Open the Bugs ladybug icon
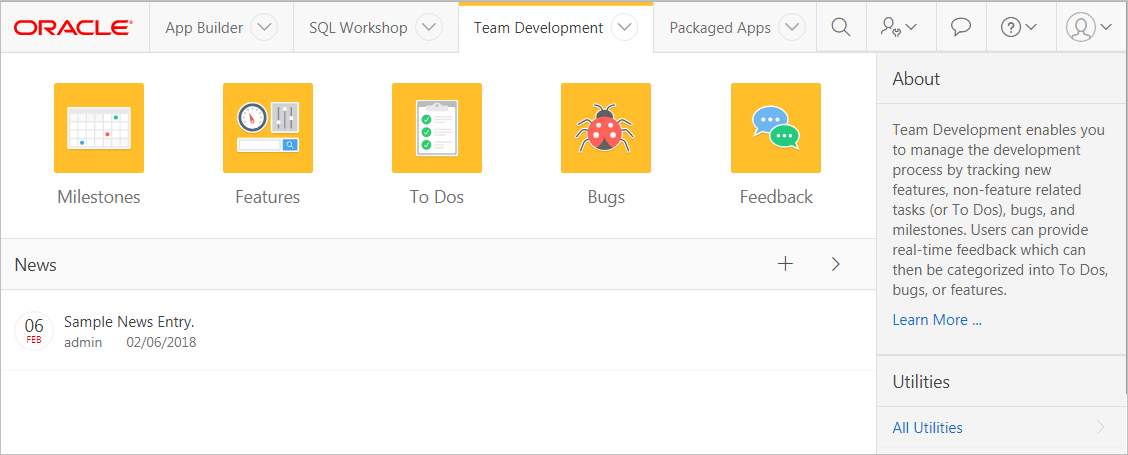This screenshot has width=1128, height=455. [x=606, y=128]
